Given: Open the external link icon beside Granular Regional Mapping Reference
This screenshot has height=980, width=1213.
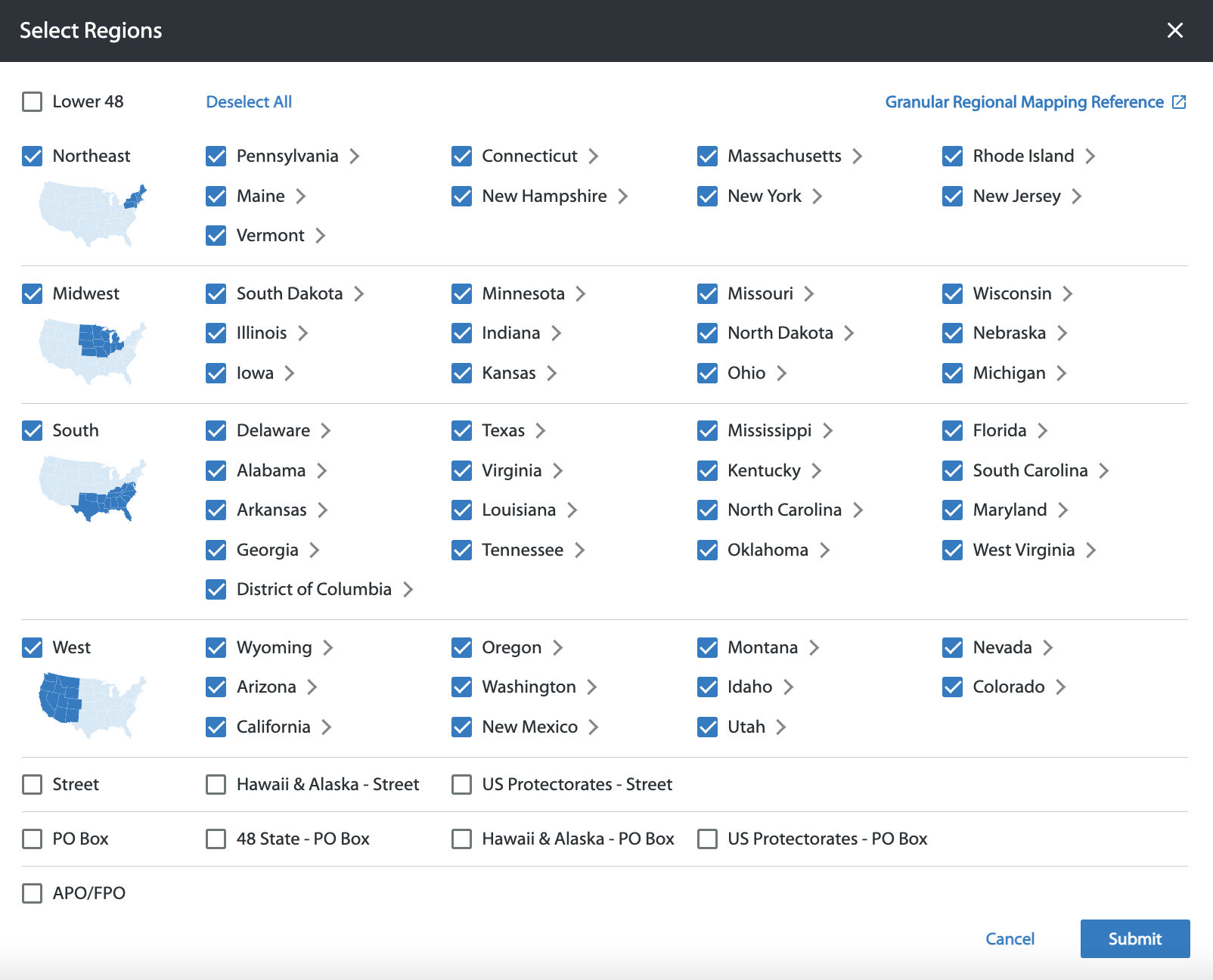Looking at the screenshot, I should pyautogui.click(x=1179, y=102).
